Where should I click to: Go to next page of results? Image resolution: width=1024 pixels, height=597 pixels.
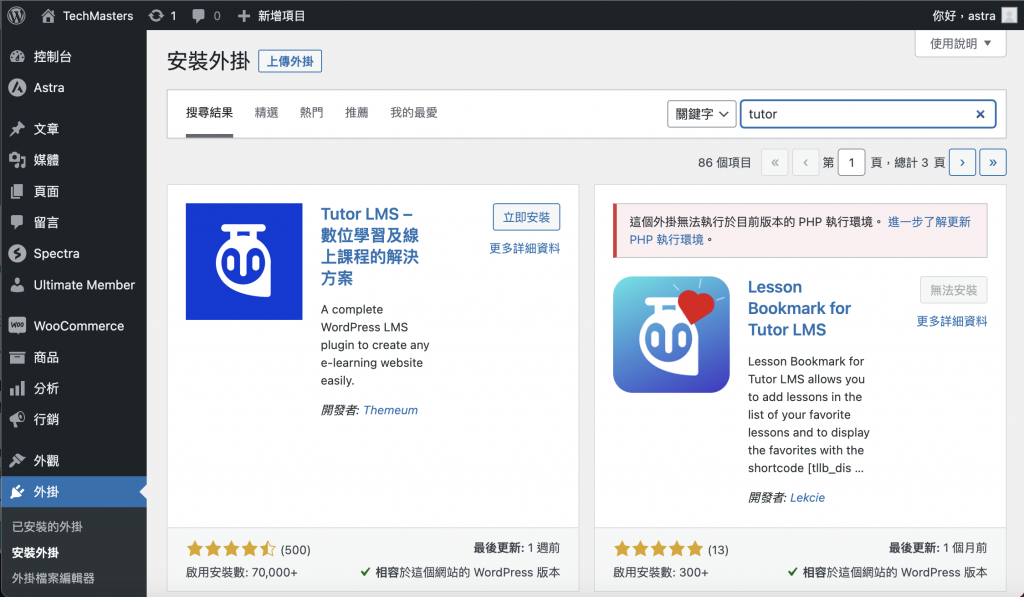[962, 163]
